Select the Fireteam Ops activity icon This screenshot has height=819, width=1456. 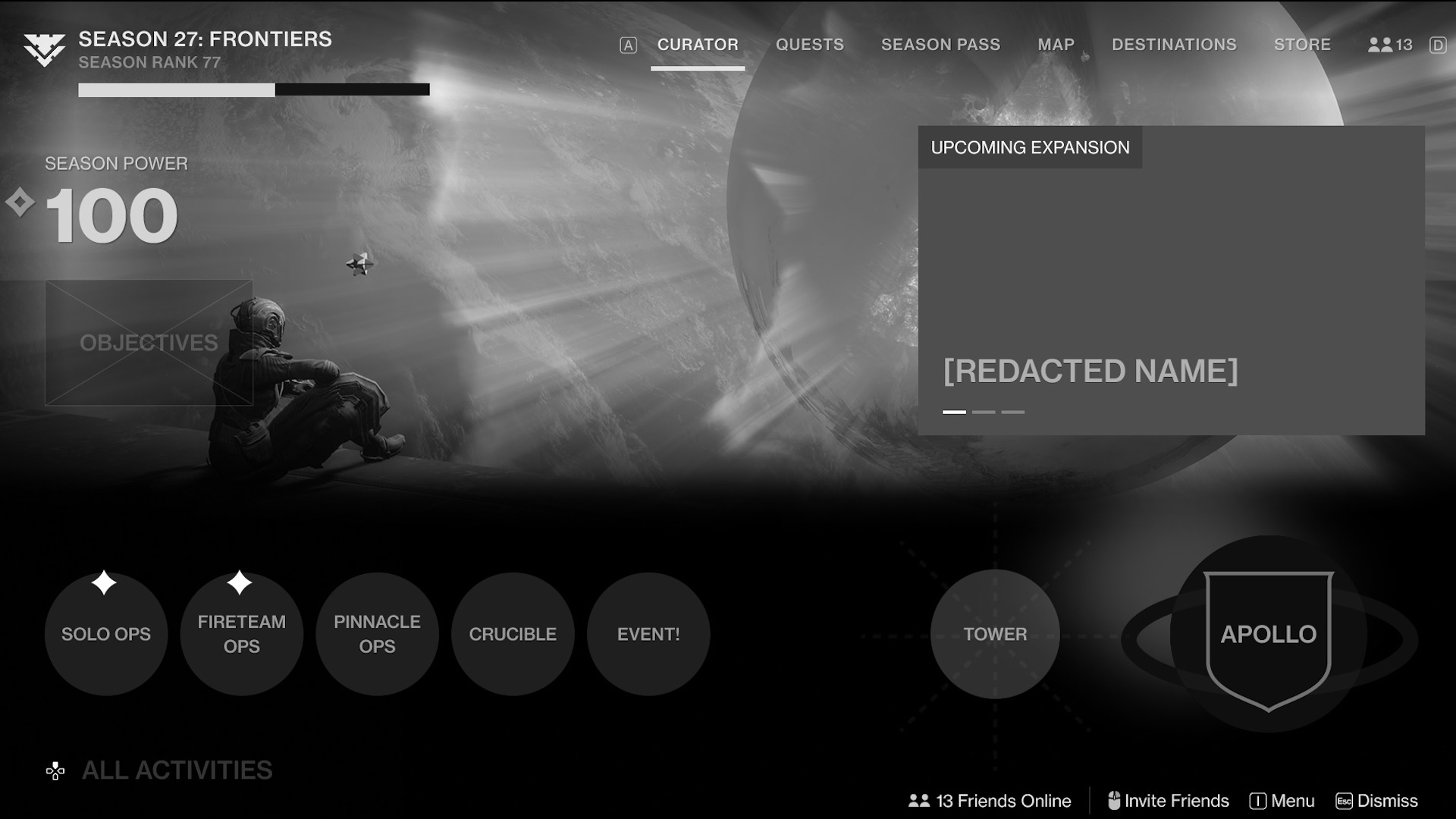tap(241, 634)
